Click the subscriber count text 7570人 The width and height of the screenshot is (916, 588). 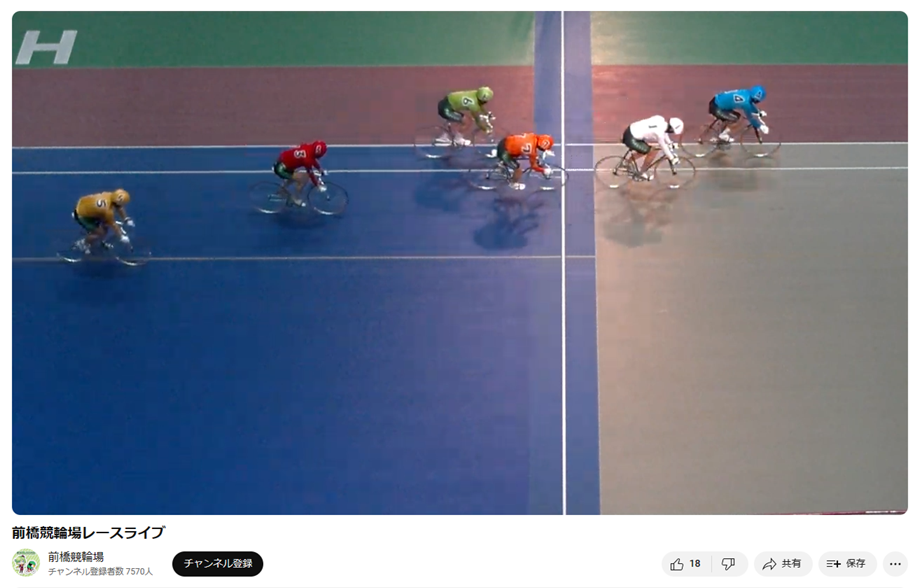click(139, 572)
